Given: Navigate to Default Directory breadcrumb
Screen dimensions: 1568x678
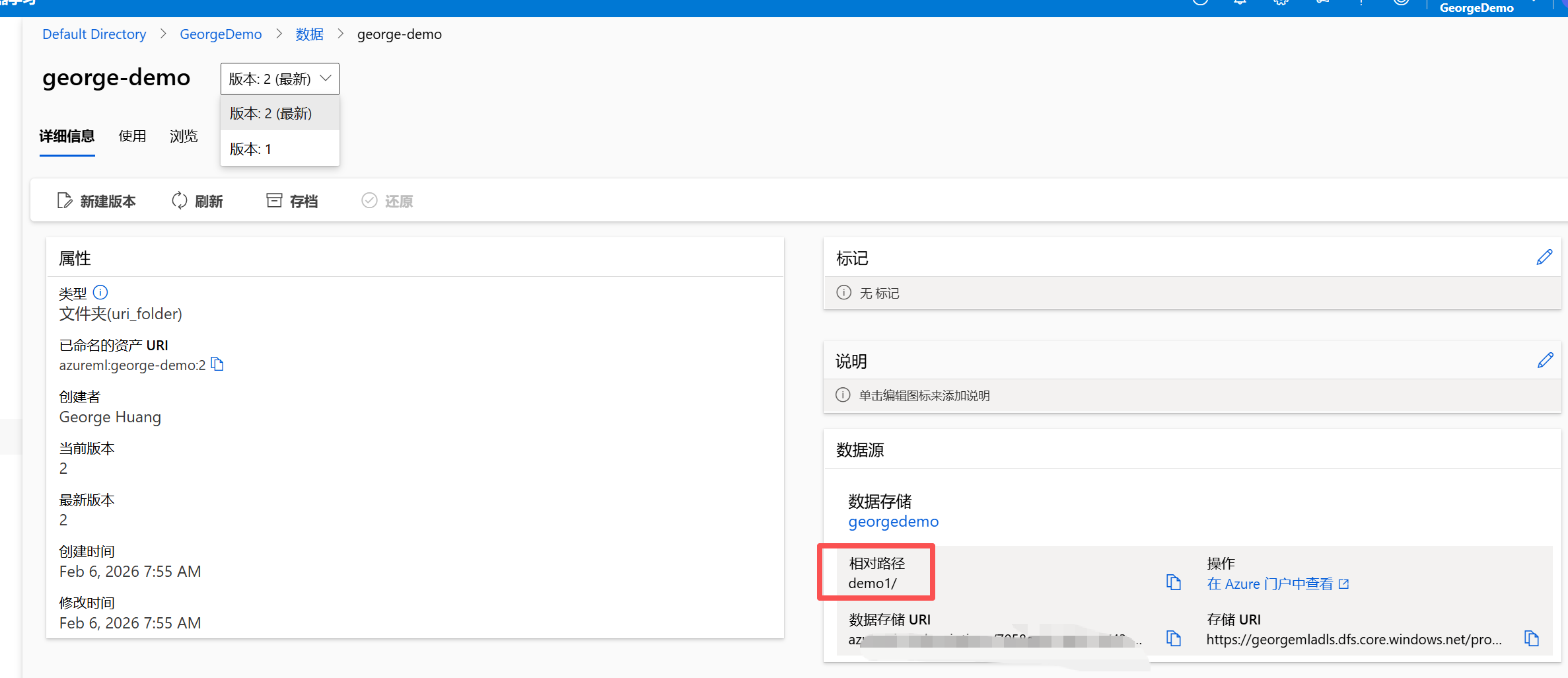Looking at the screenshot, I should click(x=94, y=34).
